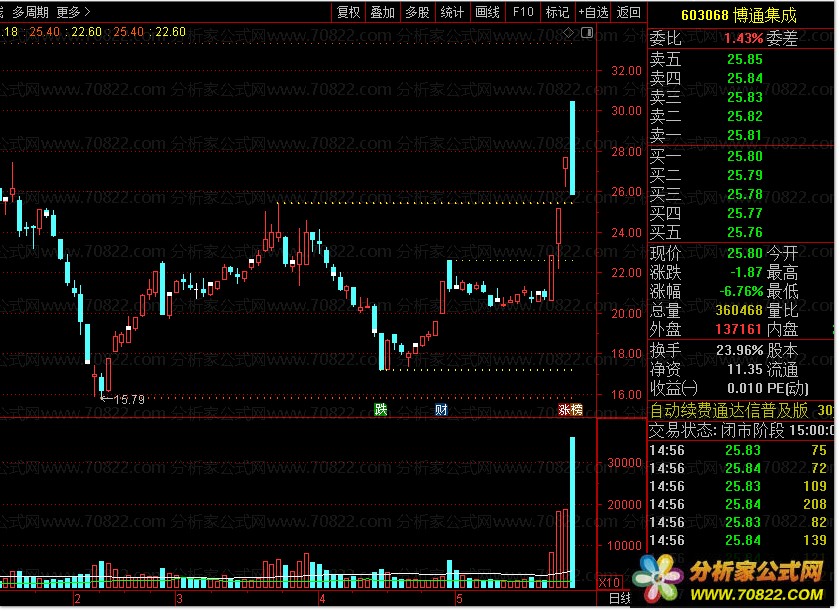Click the 返回 back button
Image resolution: width=840 pixels, height=611 pixels.
tap(628, 12)
